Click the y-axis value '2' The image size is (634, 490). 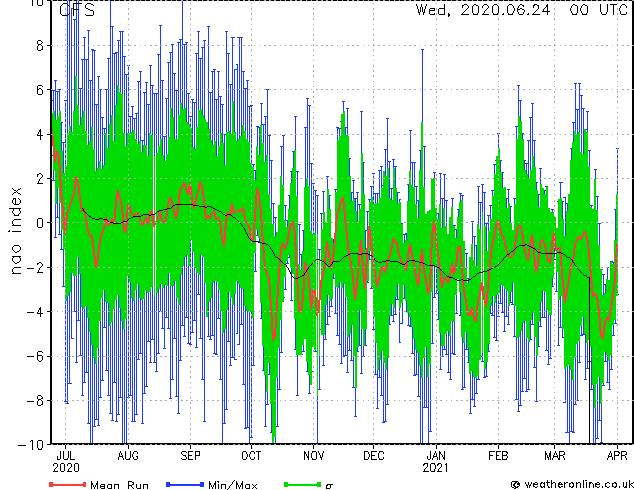pos(40,179)
